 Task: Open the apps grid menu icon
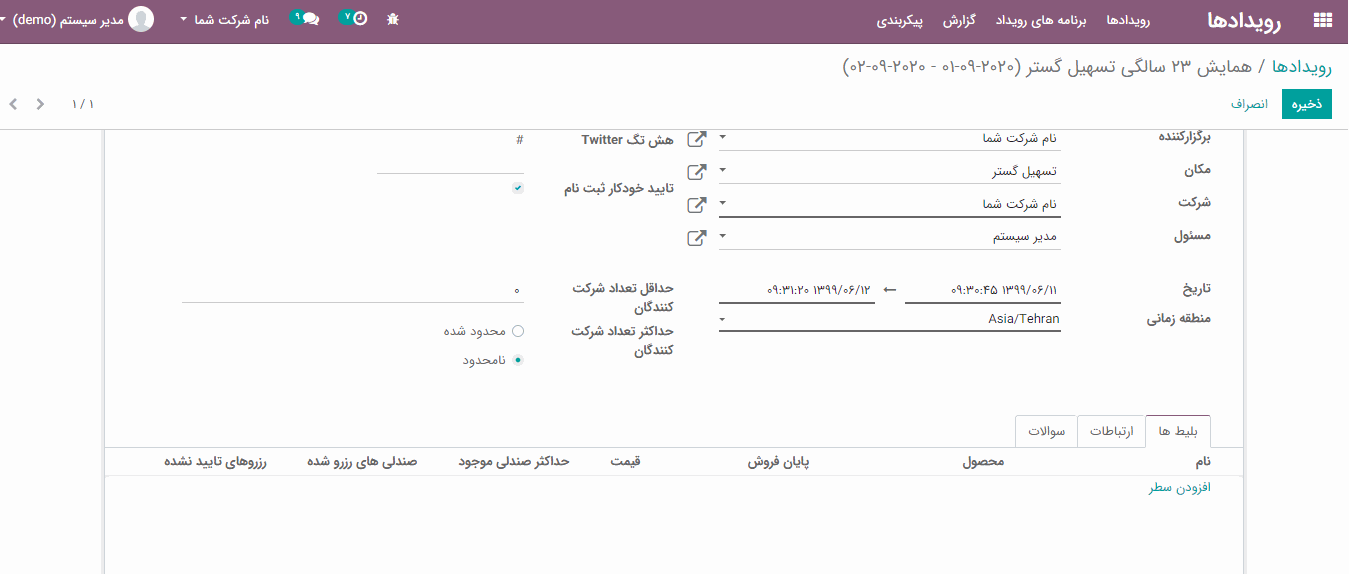tap(1322, 19)
